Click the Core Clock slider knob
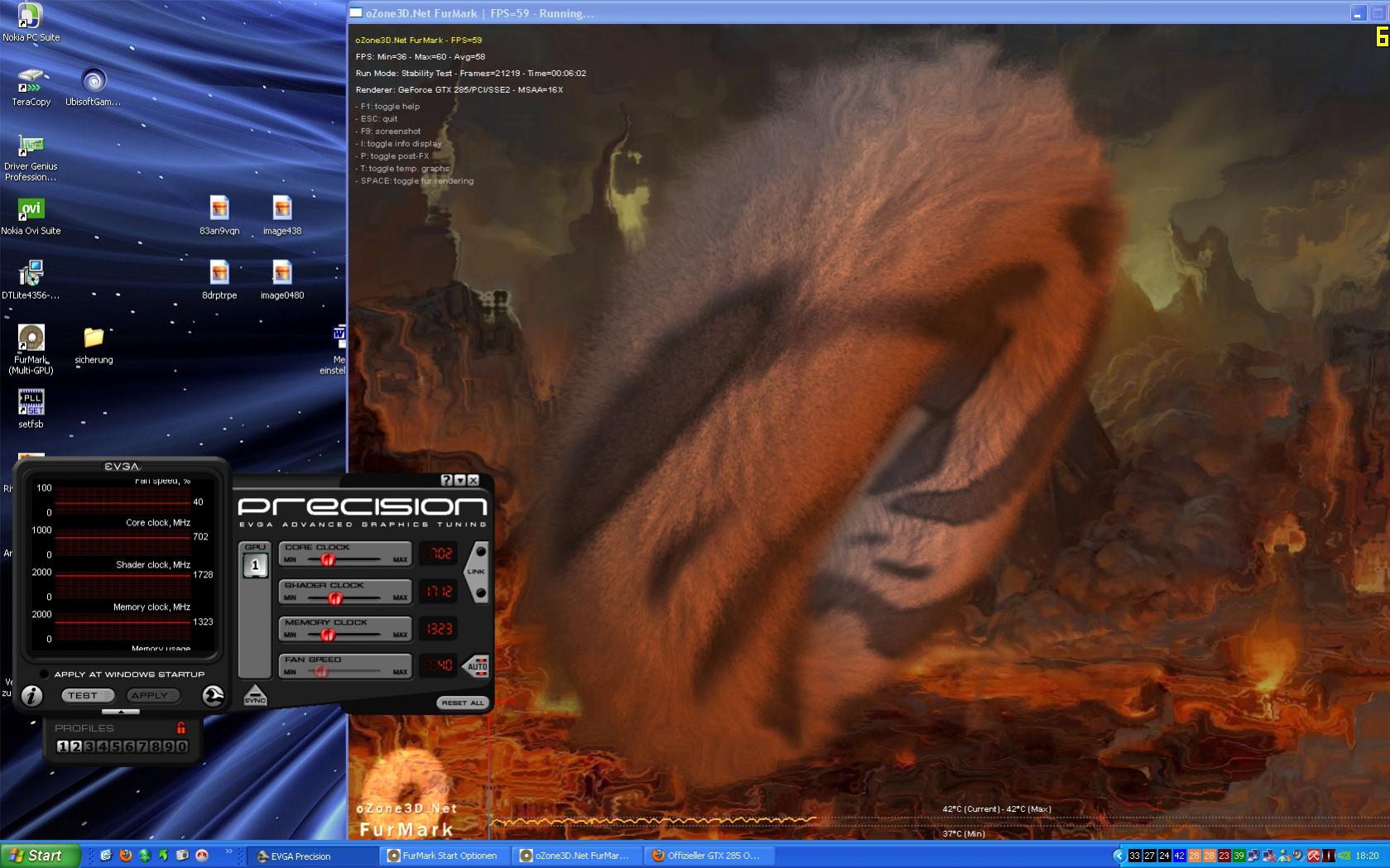The height and width of the screenshot is (868, 1390). [328, 559]
